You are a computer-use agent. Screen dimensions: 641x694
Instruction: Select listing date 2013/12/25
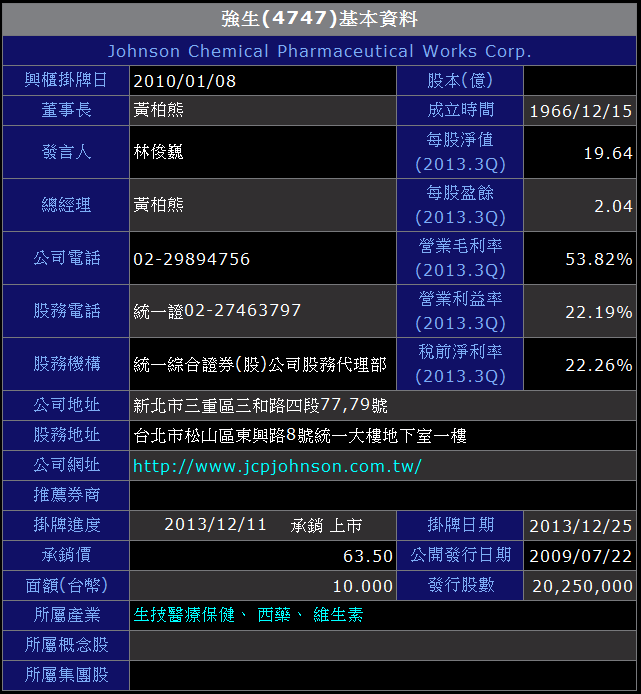(x=581, y=526)
